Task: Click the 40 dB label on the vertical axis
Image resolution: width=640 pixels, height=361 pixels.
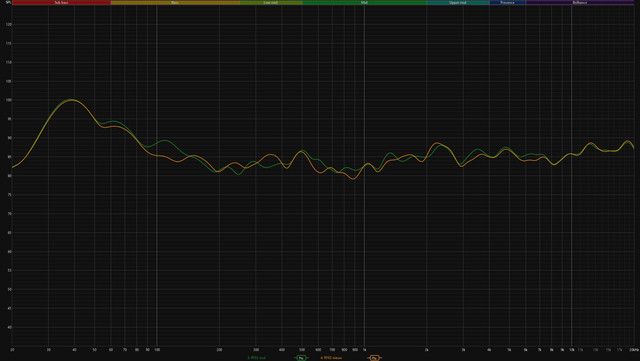Action: pyautogui.click(x=9, y=327)
